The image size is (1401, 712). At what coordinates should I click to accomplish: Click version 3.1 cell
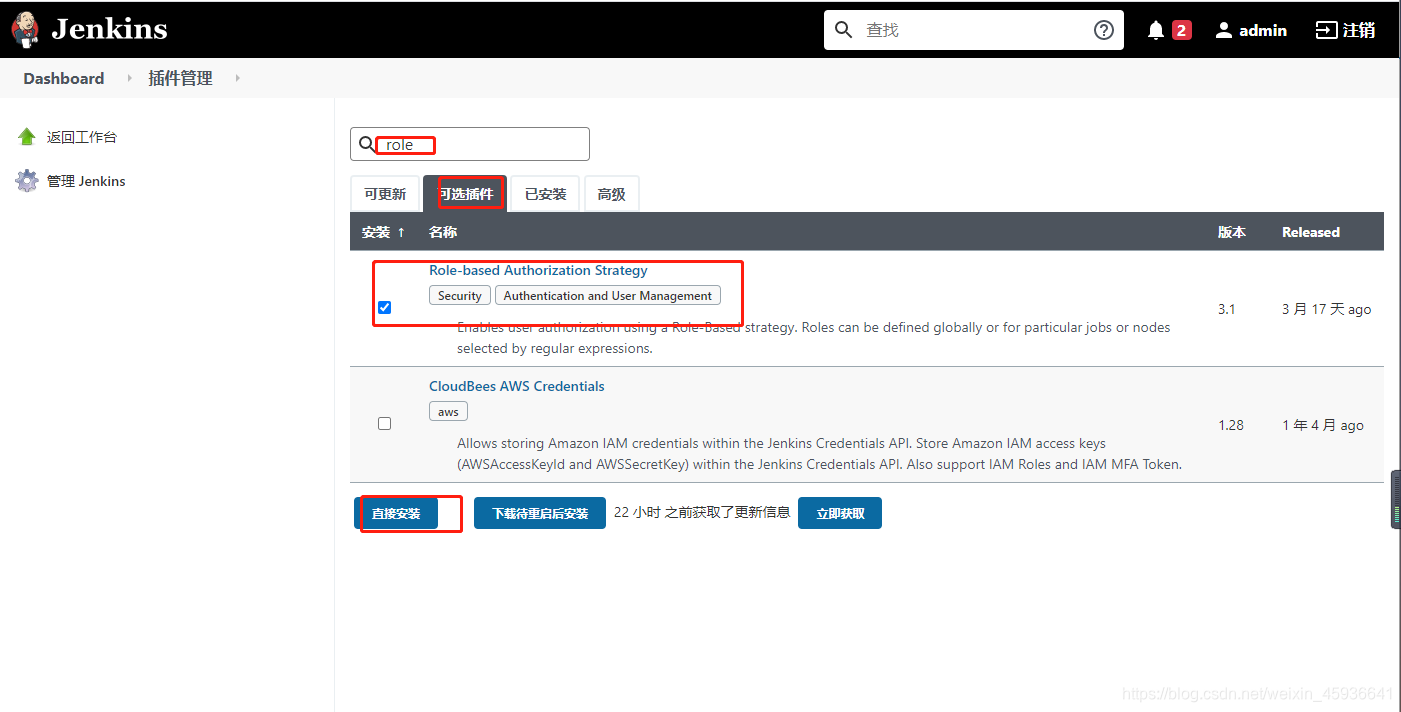(x=1227, y=309)
